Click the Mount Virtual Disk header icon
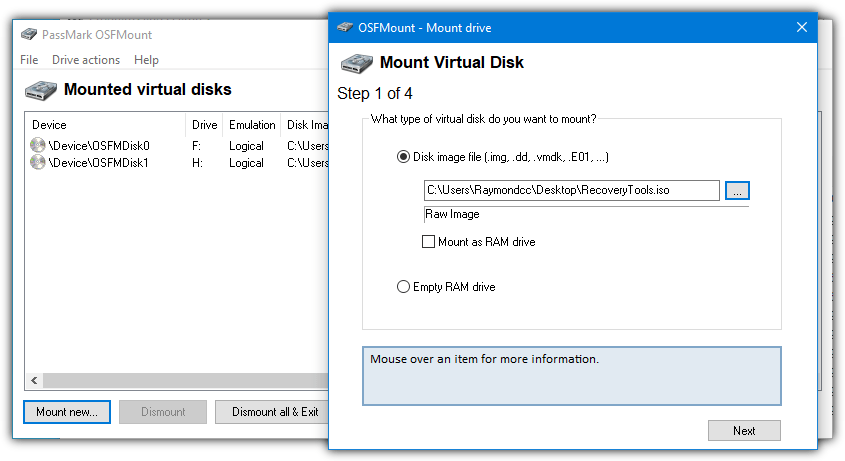The width and height of the screenshot is (845, 461). pos(357,63)
